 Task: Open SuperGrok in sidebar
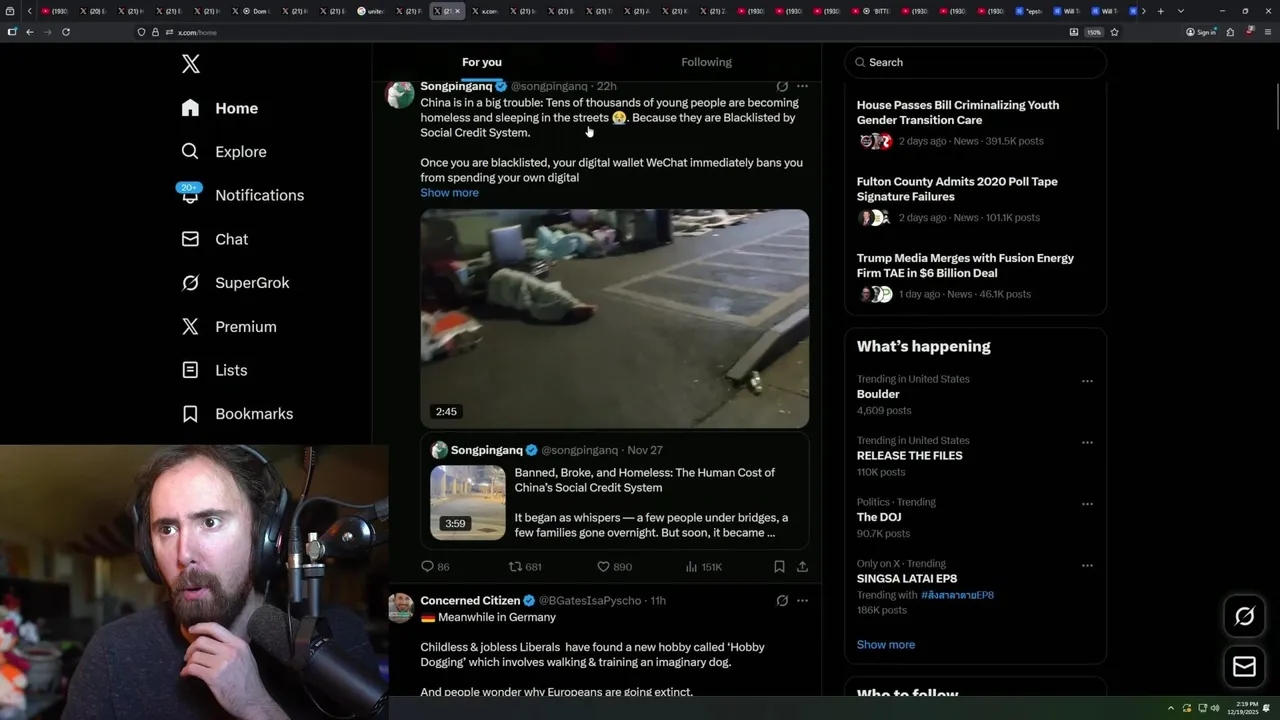(x=235, y=283)
